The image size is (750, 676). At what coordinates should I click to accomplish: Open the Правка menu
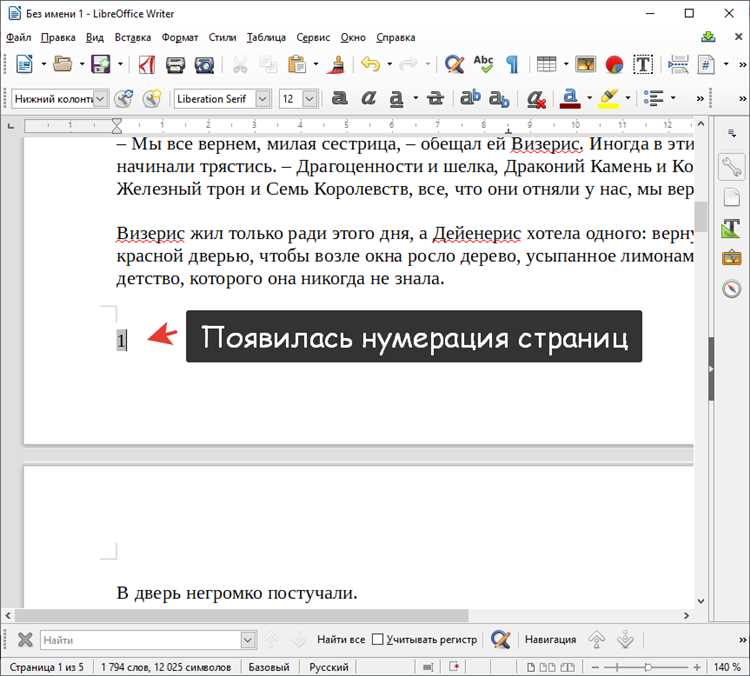[x=58, y=37]
